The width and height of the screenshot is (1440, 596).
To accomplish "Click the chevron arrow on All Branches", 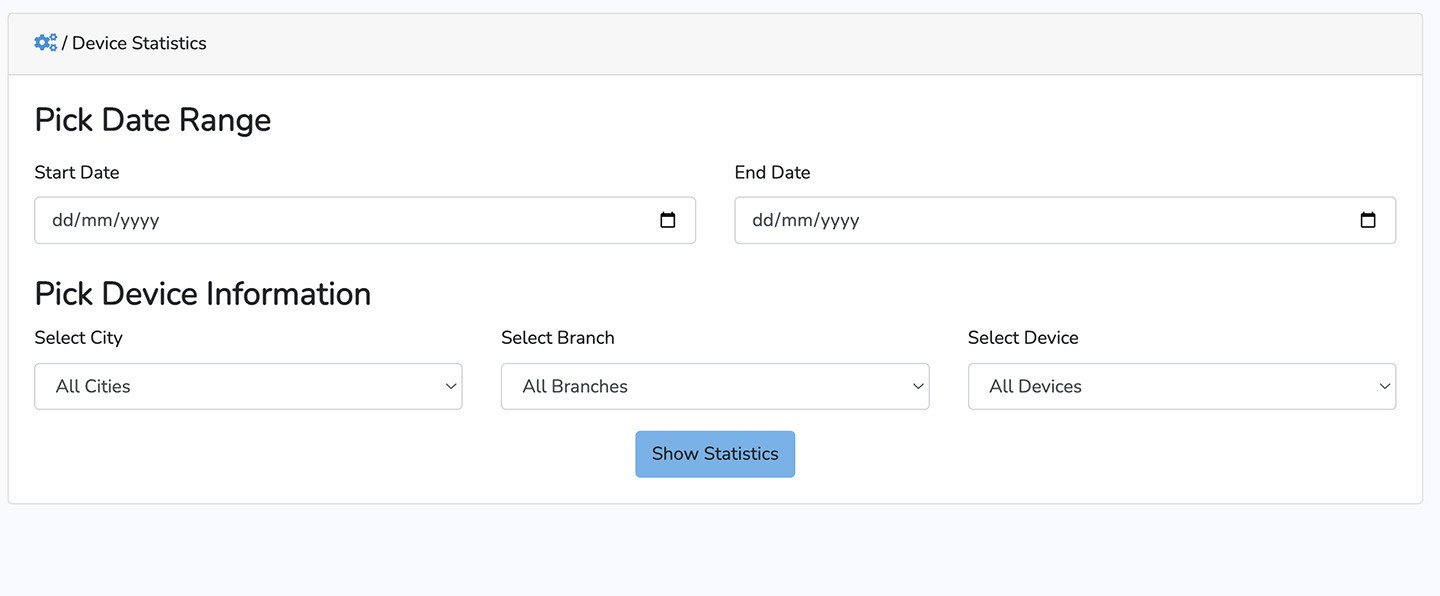I will (x=918, y=387).
